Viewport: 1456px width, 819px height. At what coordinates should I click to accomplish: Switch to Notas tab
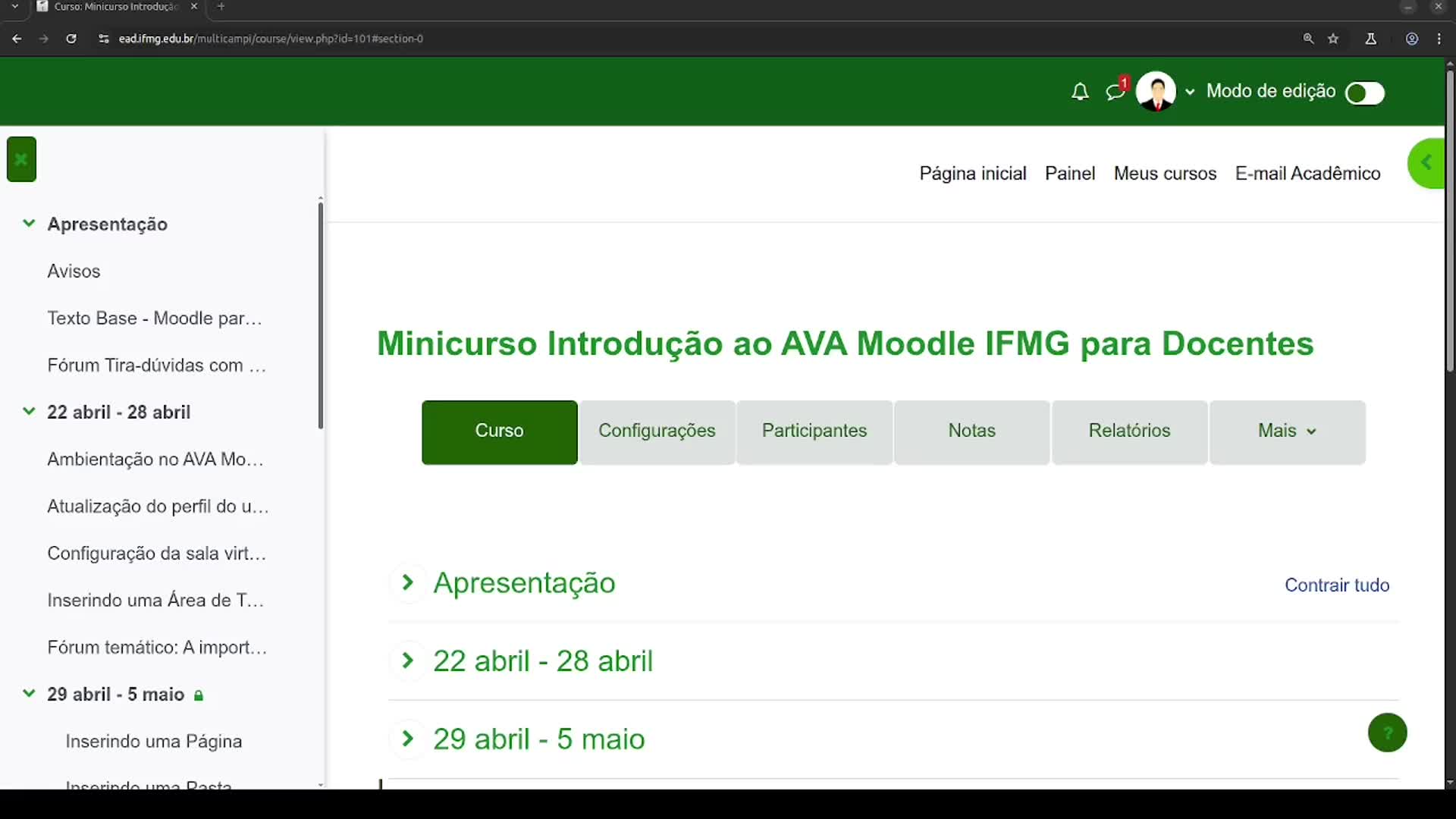coord(972,431)
